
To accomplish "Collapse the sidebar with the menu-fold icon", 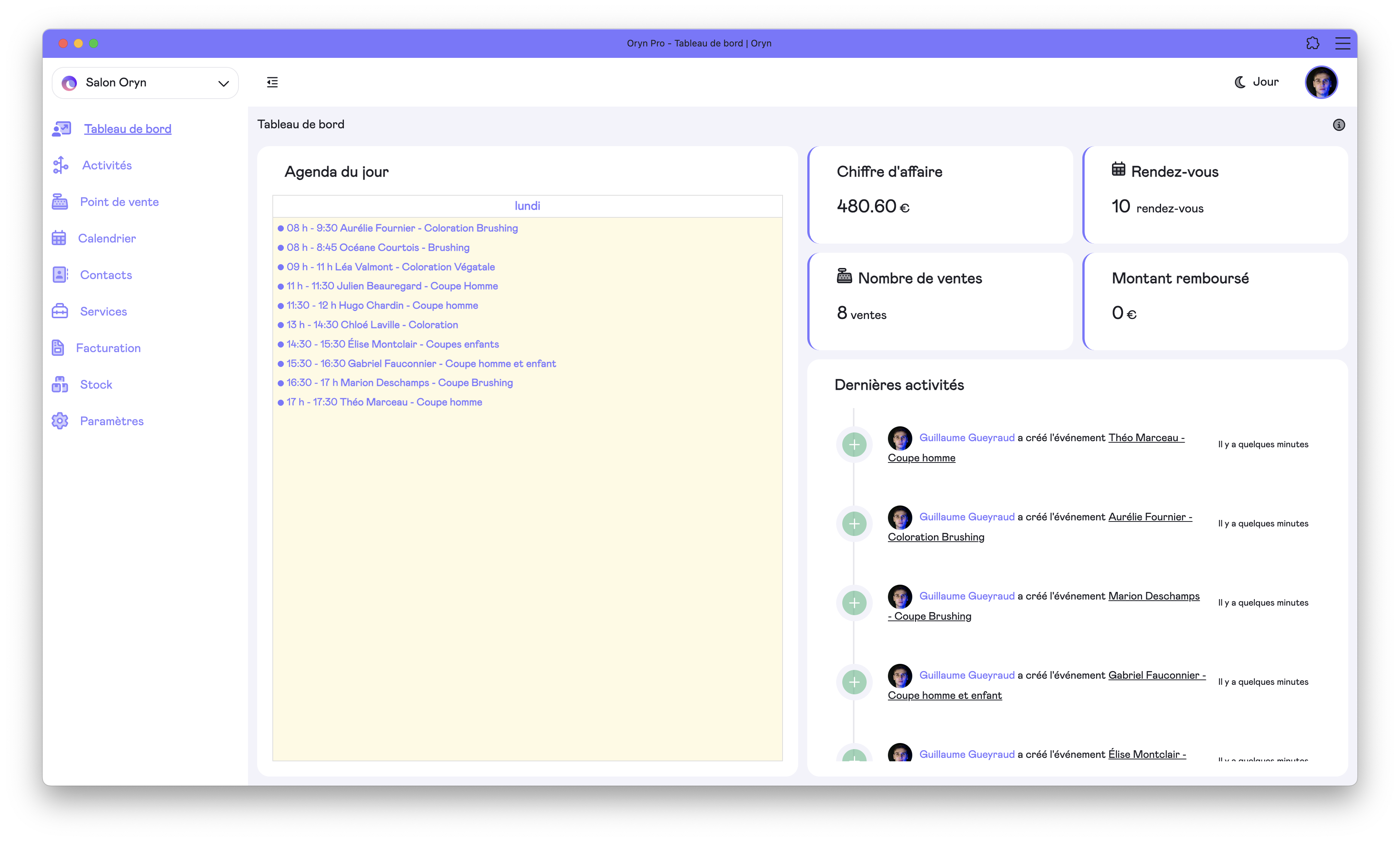I will pos(272,82).
